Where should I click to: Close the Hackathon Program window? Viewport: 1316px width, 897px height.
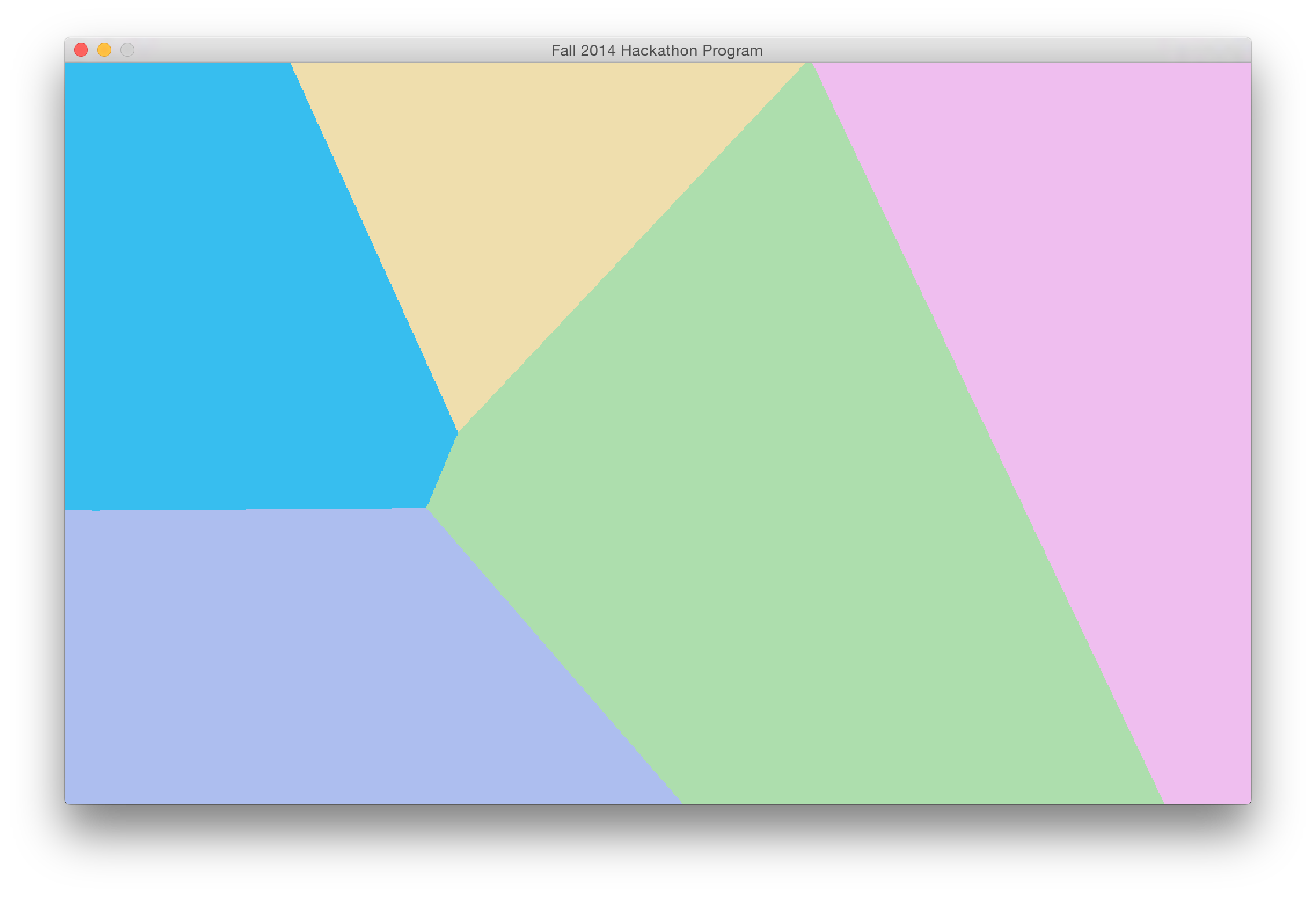point(81,50)
